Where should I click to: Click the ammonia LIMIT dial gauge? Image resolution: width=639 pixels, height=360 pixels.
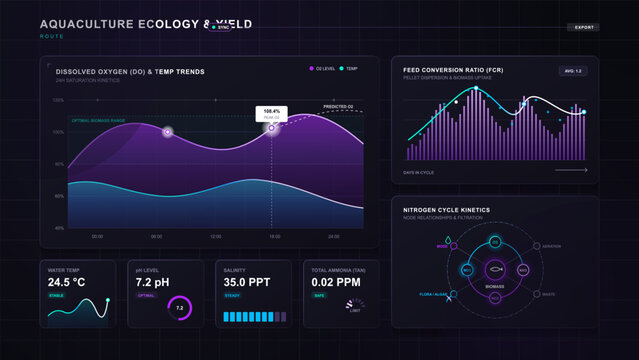click(355, 305)
